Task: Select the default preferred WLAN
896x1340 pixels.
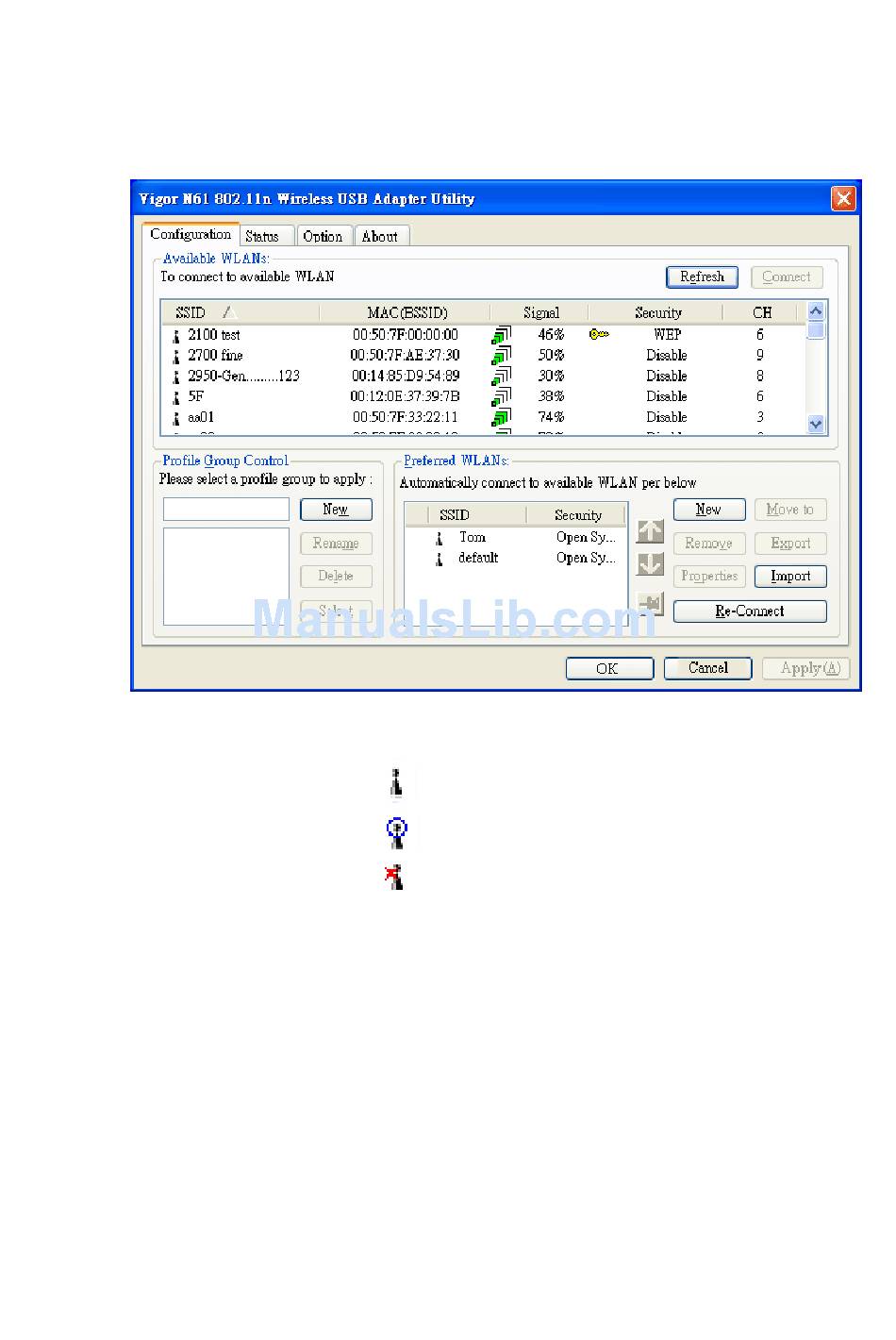Action: [x=478, y=559]
